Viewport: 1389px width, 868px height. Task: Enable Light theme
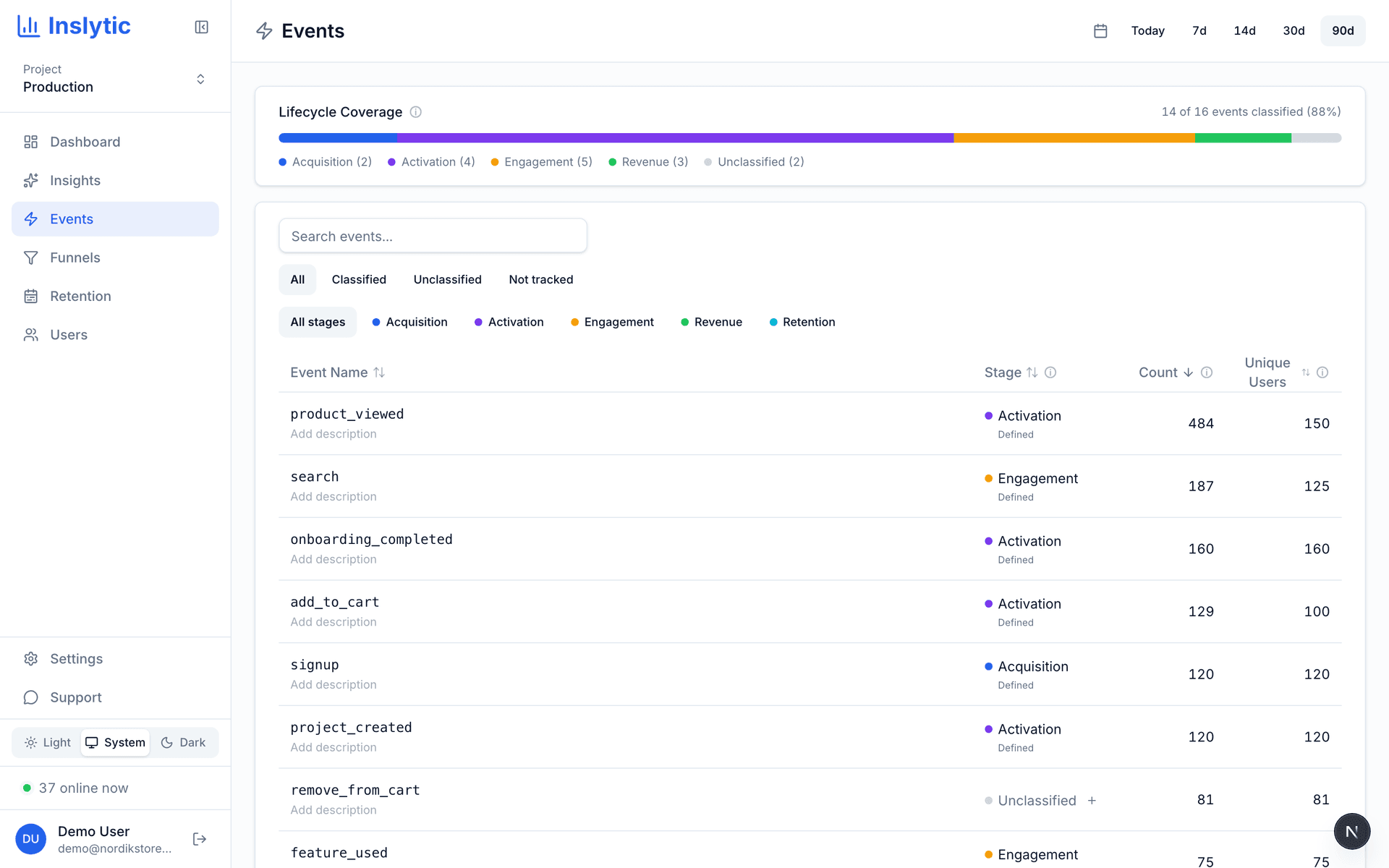click(x=46, y=742)
